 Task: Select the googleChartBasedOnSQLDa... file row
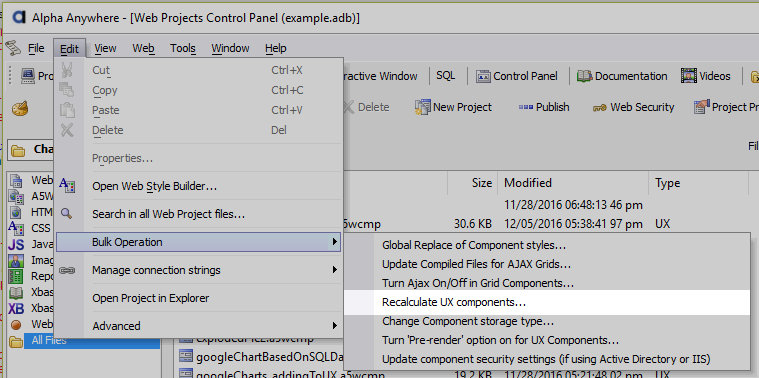[261, 357]
